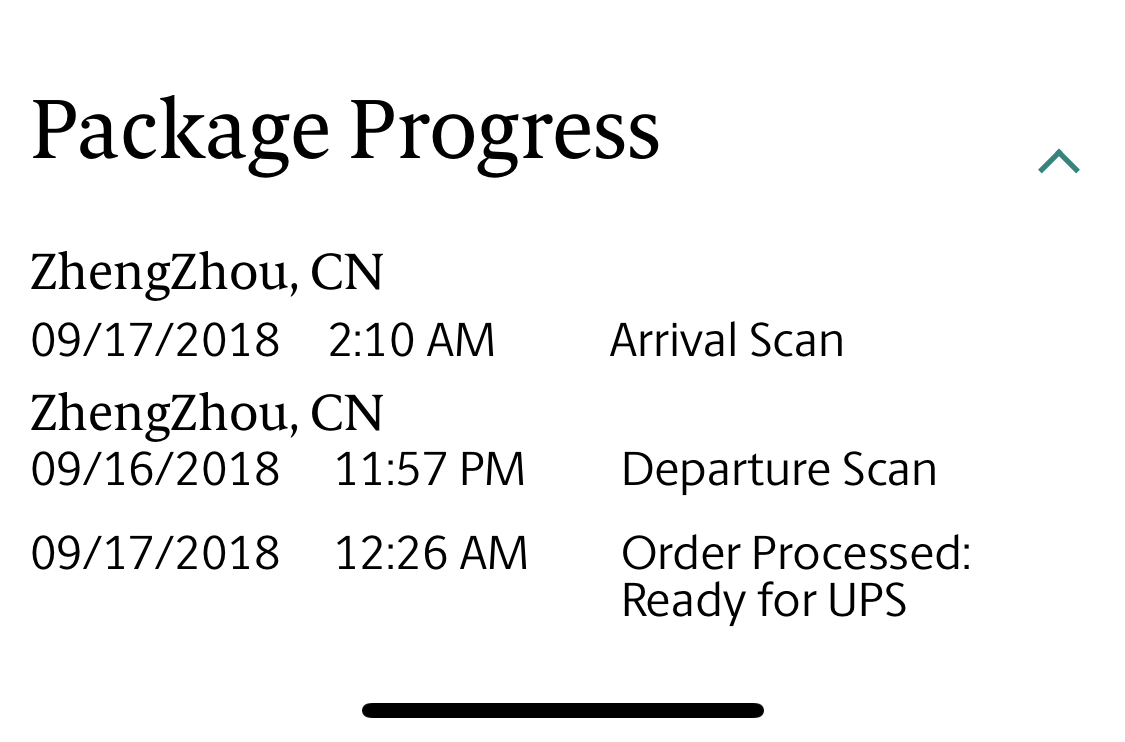Viewport: 1125px width, 742px height.
Task: Tap the Departure Scan status text
Action: (779, 469)
